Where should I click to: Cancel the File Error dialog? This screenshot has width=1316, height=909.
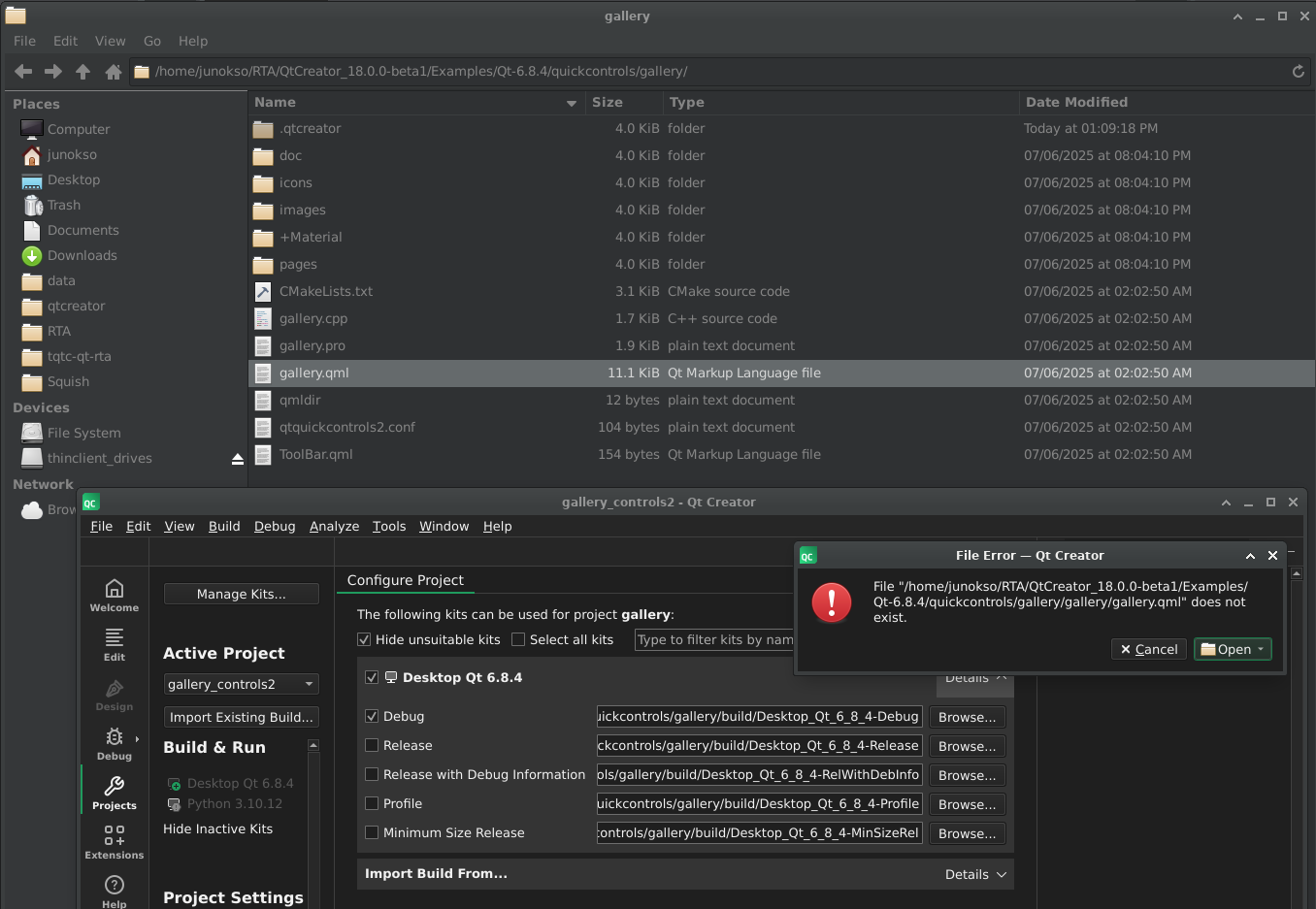[x=1149, y=649]
